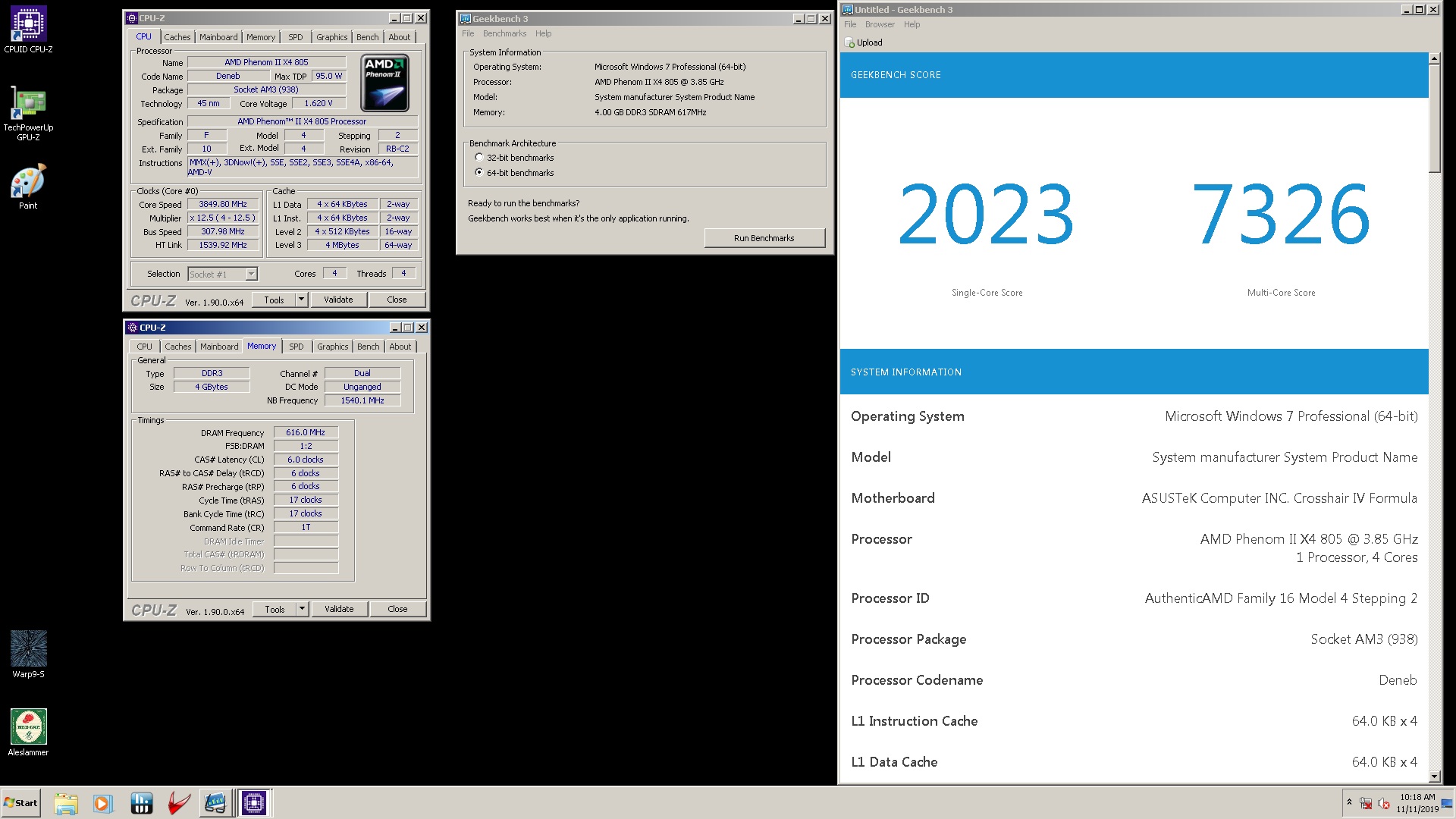1456x819 pixels.
Task: Click the CPU name field AMD Phenom II X4 805
Action: [266, 62]
